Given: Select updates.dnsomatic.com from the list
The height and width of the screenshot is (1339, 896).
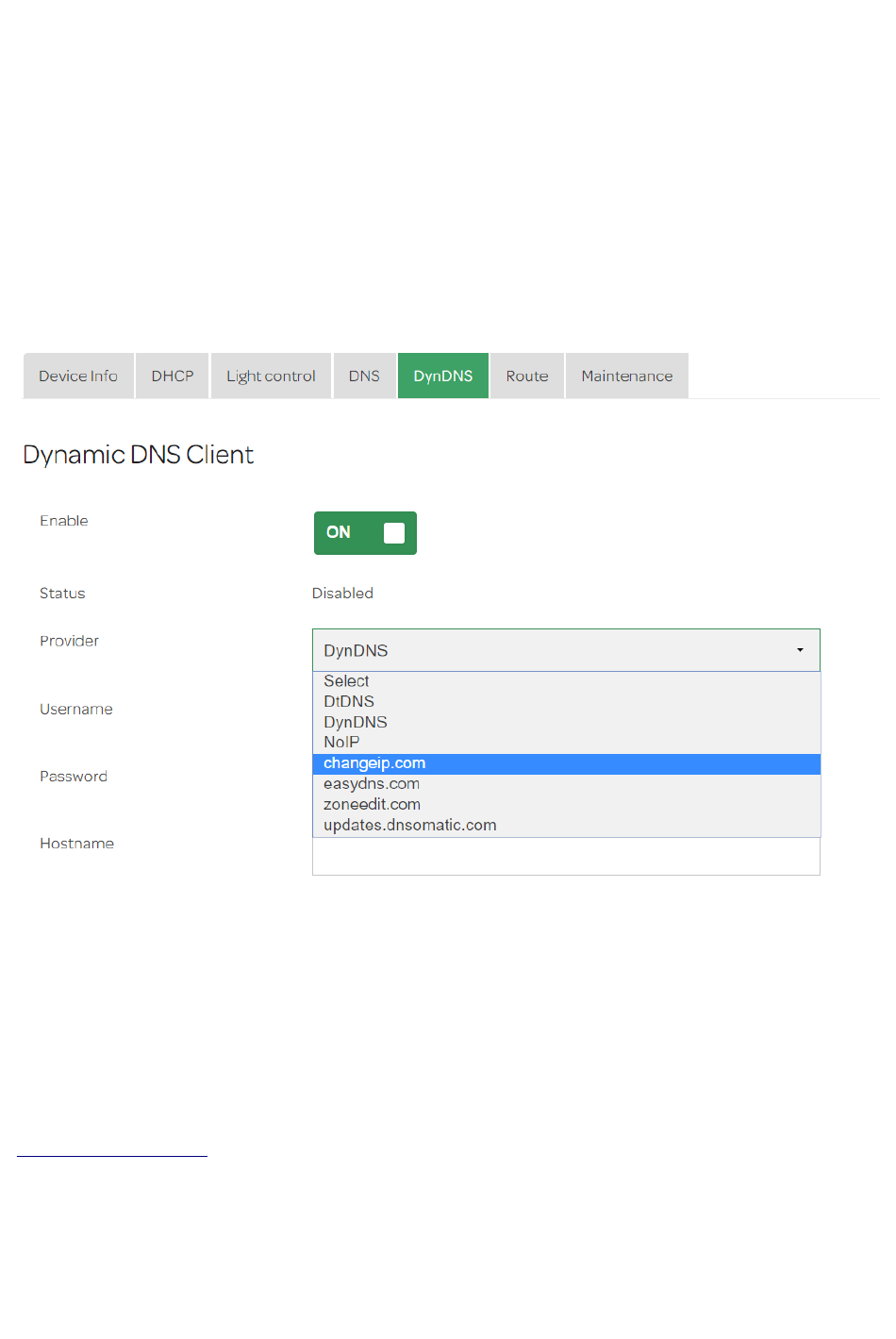Looking at the screenshot, I should point(409,826).
